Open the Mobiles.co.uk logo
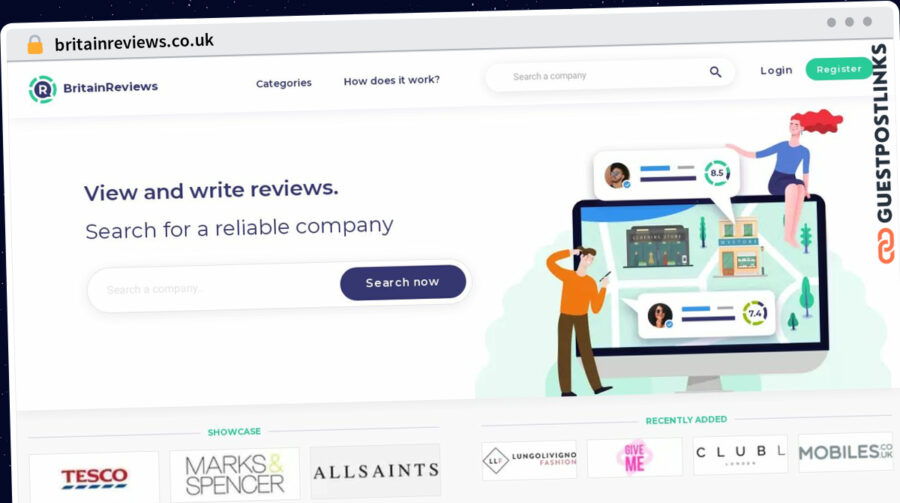 (845, 452)
